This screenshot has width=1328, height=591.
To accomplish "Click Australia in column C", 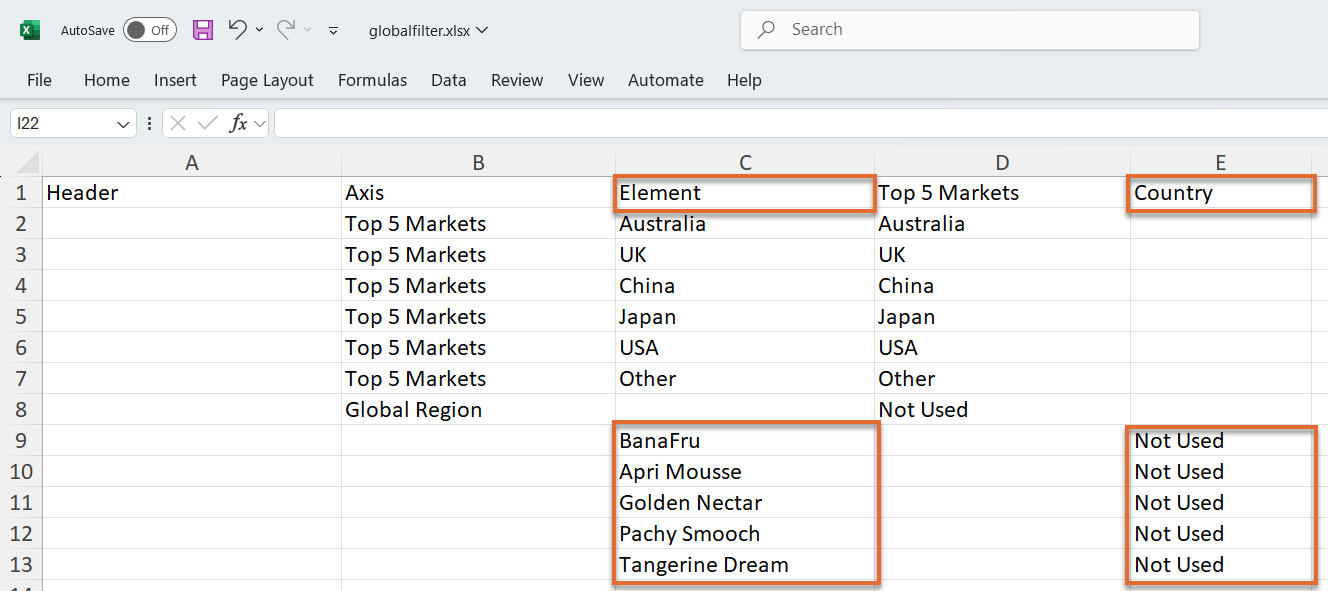I will click(x=745, y=224).
